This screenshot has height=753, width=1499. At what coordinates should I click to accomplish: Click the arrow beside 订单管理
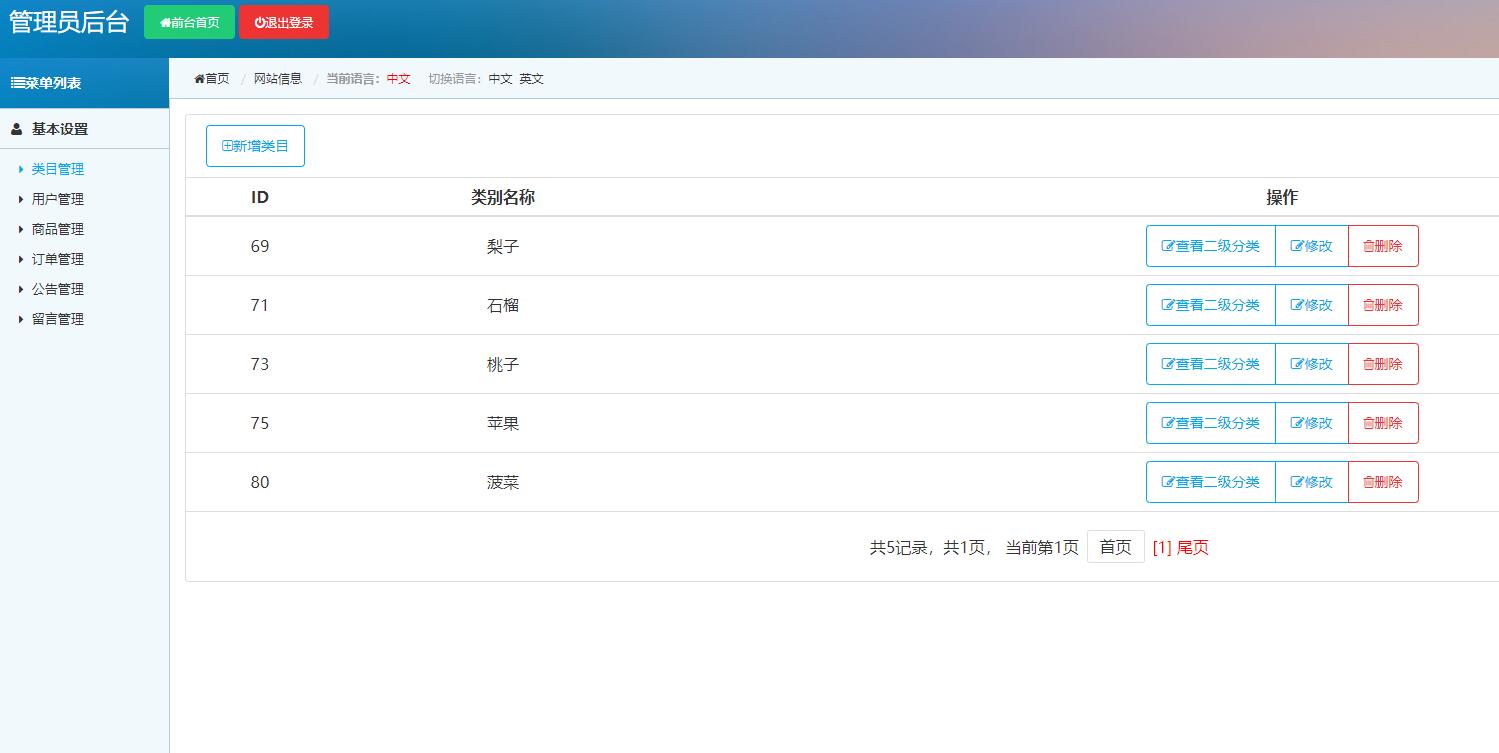[x=21, y=259]
